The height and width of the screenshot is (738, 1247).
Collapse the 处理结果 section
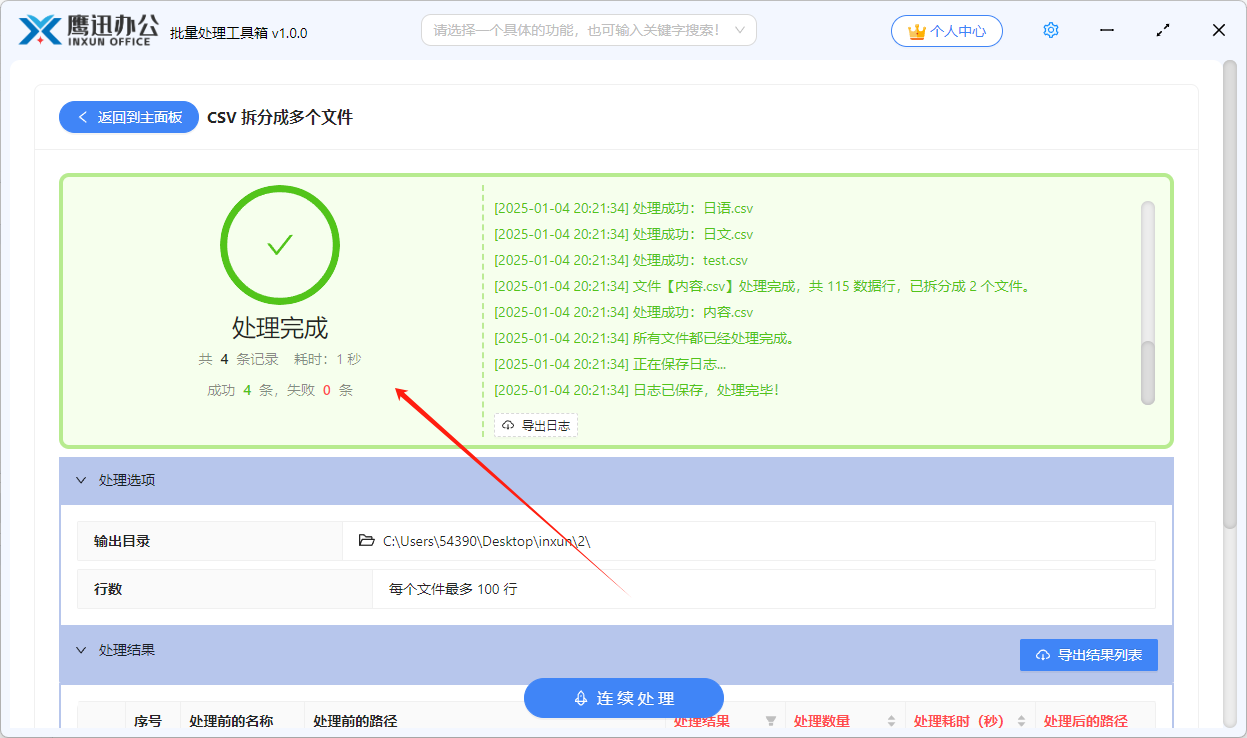pyautogui.click(x=82, y=650)
